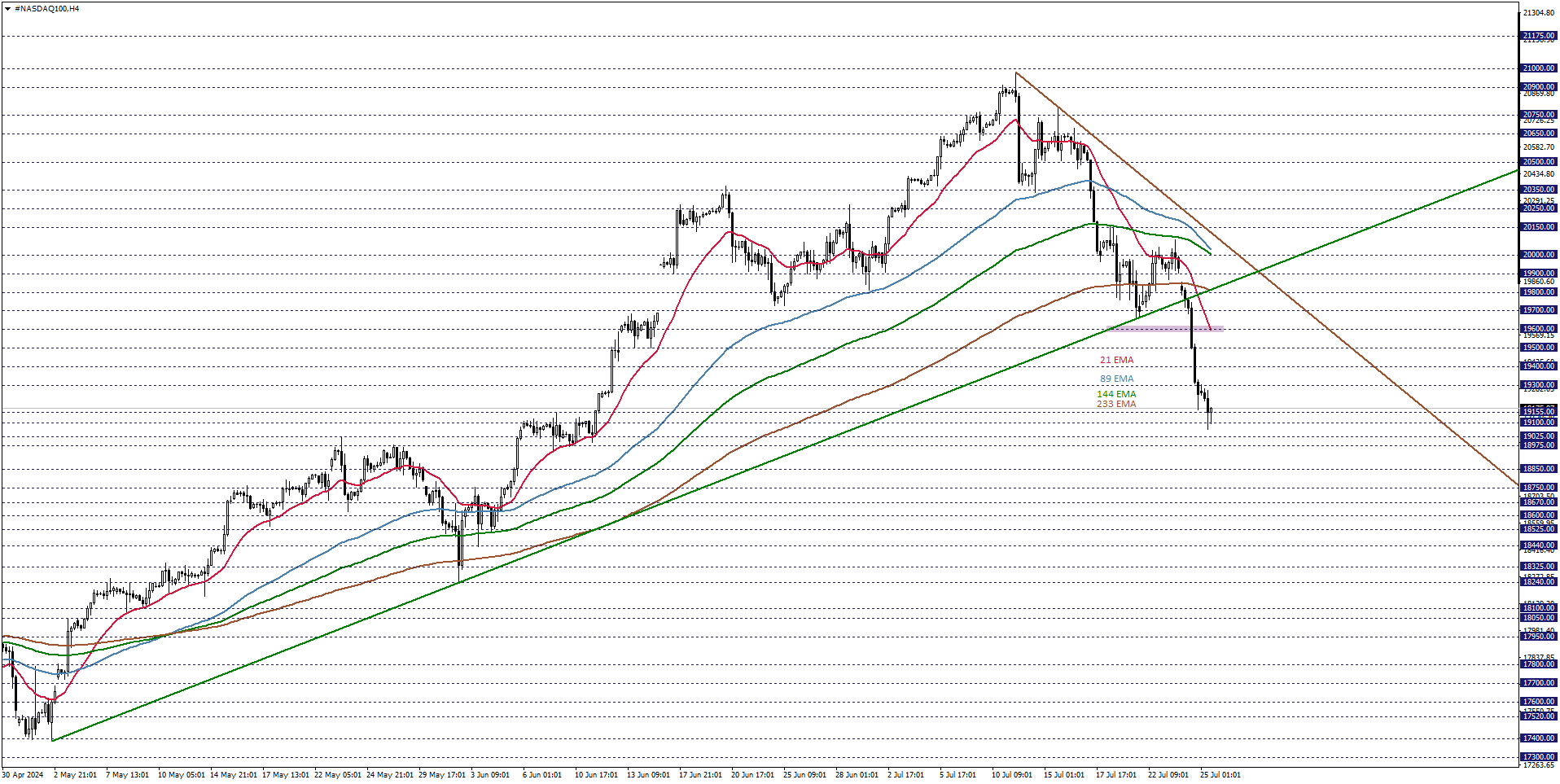Select the purple support zone rectangle near 19600
Viewport: 1560px width, 784px height.
pyautogui.click(x=1165, y=329)
